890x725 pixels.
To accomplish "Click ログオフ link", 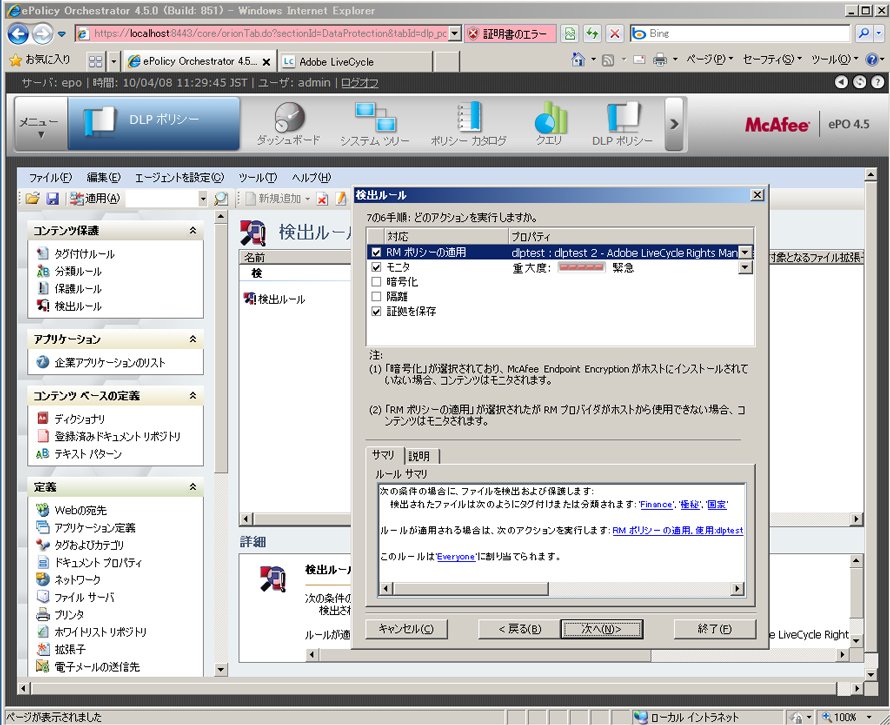I will [x=359, y=83].
